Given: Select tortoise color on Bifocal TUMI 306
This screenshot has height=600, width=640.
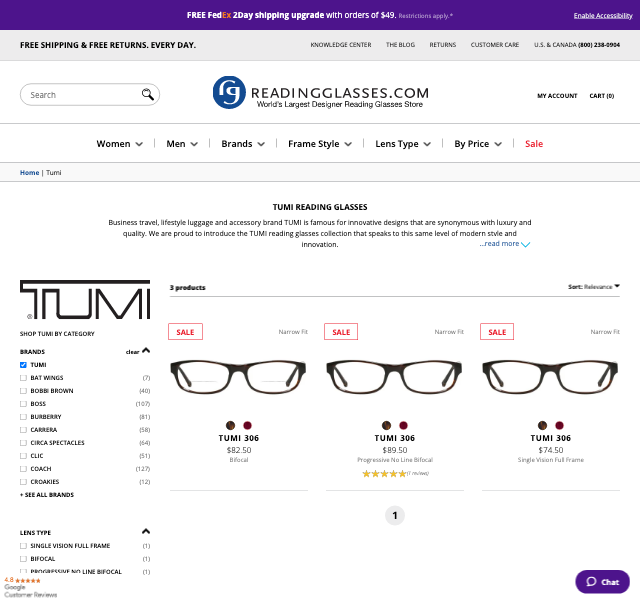Looking at the screenshot, I should [x=231, y=425].
